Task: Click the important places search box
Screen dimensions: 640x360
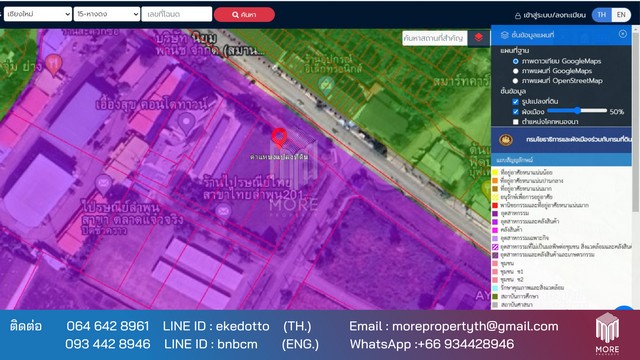Action: click(x=435, y=38)
